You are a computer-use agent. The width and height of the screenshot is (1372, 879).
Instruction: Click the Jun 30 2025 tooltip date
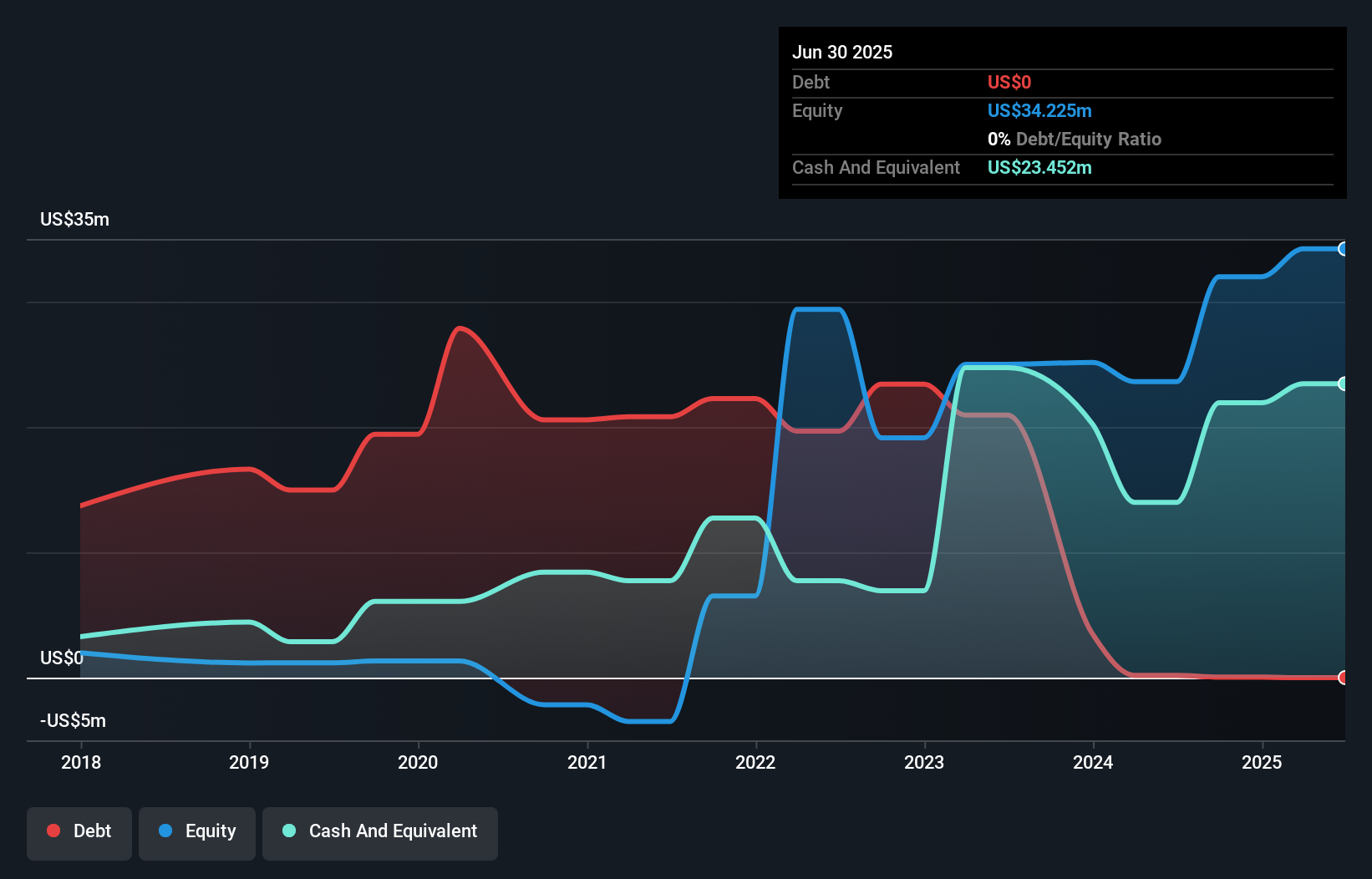842,52
